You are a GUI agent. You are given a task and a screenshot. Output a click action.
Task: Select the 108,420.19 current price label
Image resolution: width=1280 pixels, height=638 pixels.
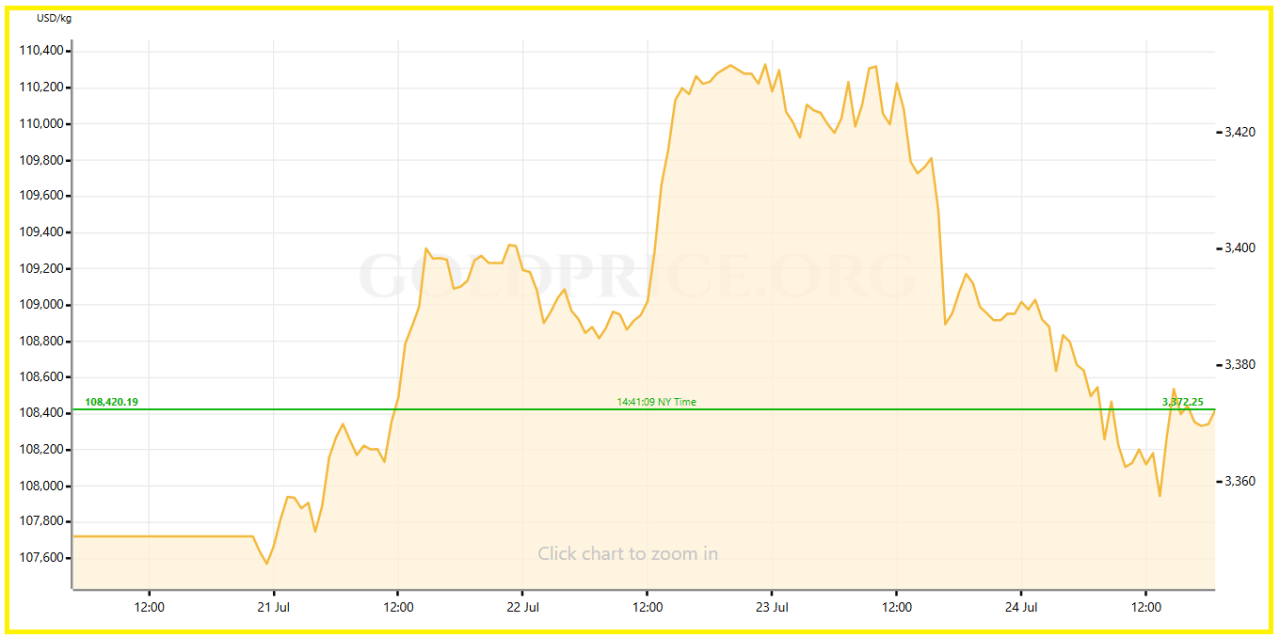[111, 402]
